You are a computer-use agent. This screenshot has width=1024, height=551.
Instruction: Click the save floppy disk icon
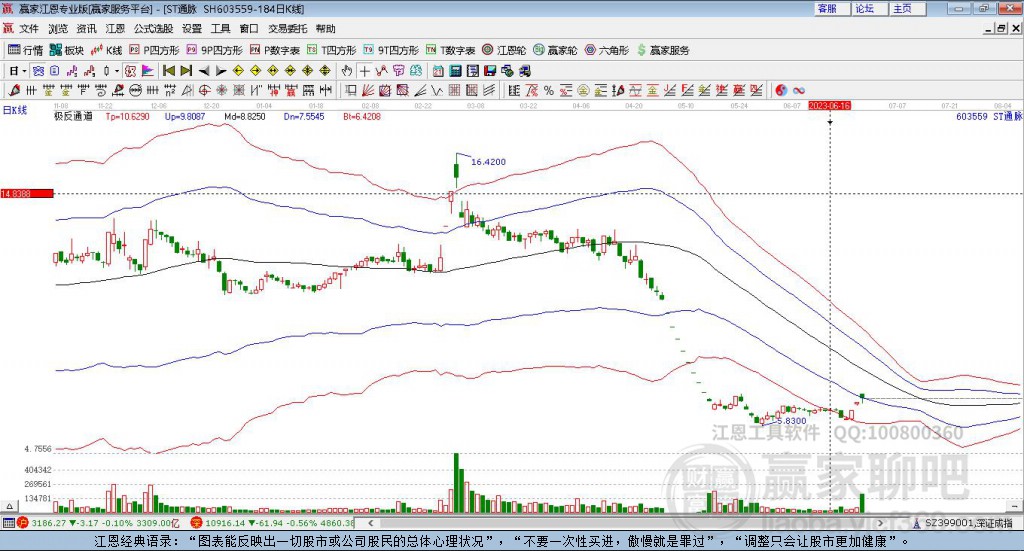click(x=490, y=71)
